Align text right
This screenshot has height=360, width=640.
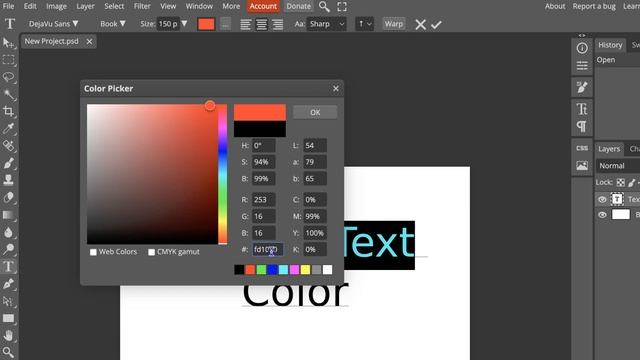point(278,24)
